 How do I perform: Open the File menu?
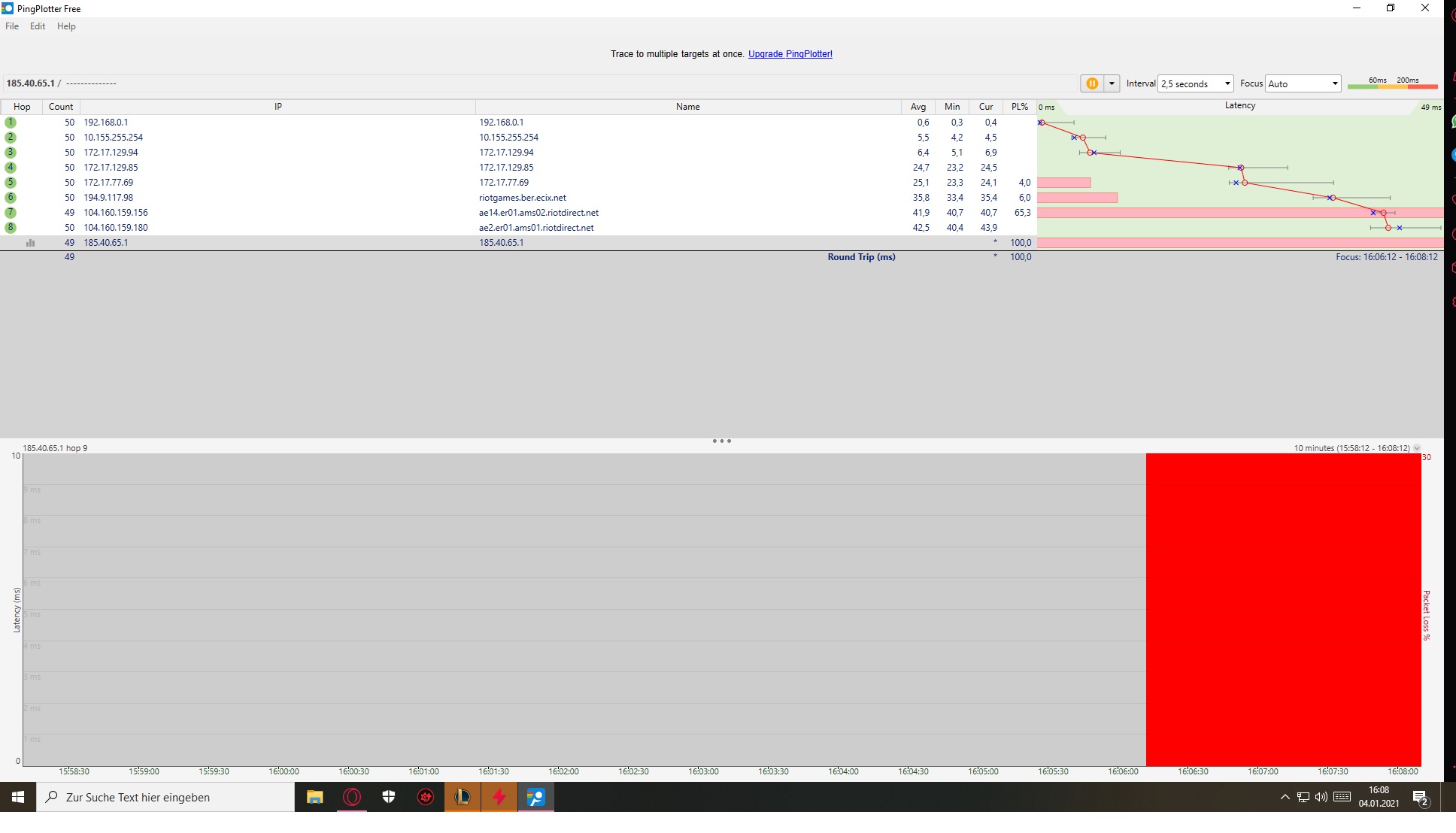(12, 26)
